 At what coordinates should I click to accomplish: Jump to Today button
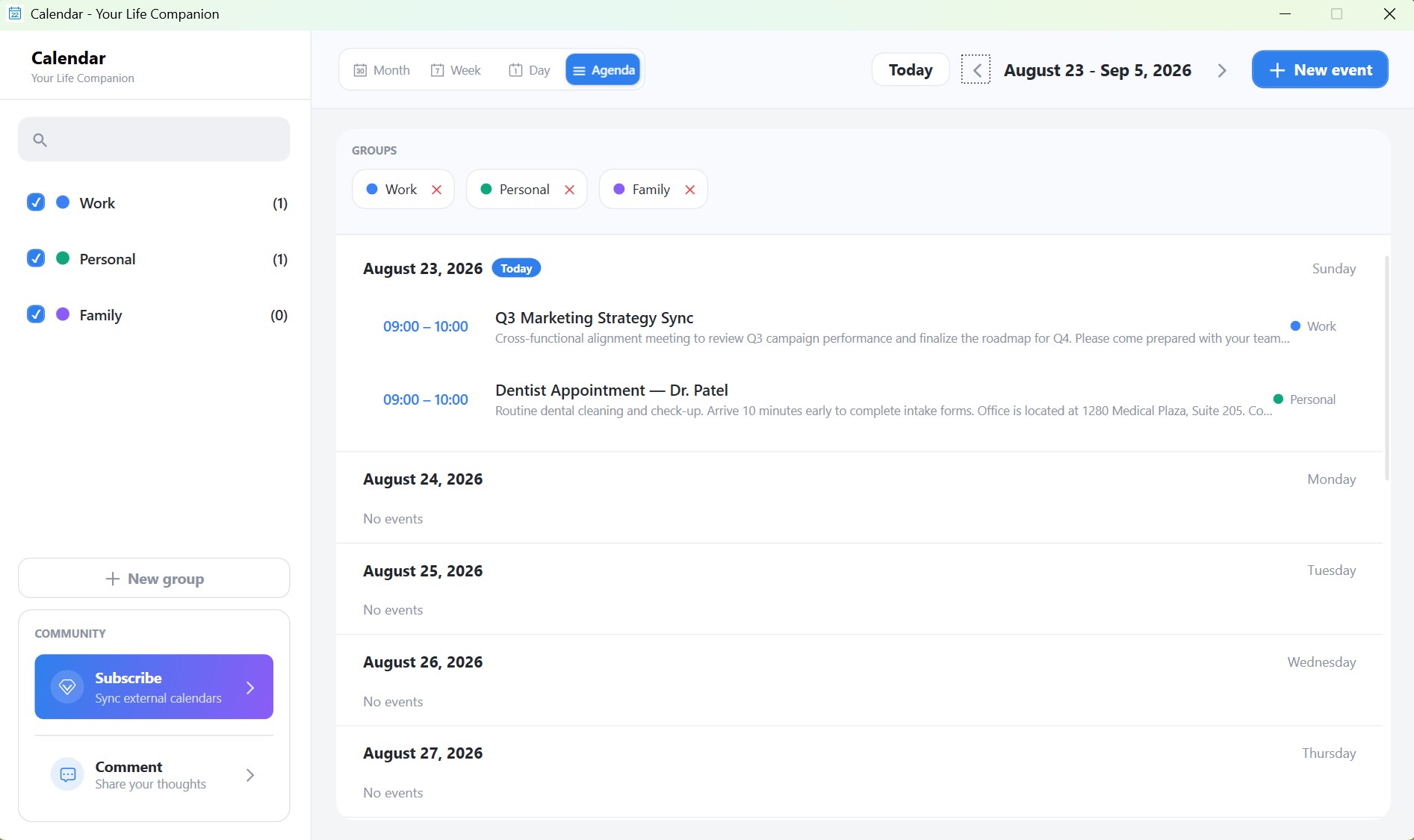click(911, 70)
